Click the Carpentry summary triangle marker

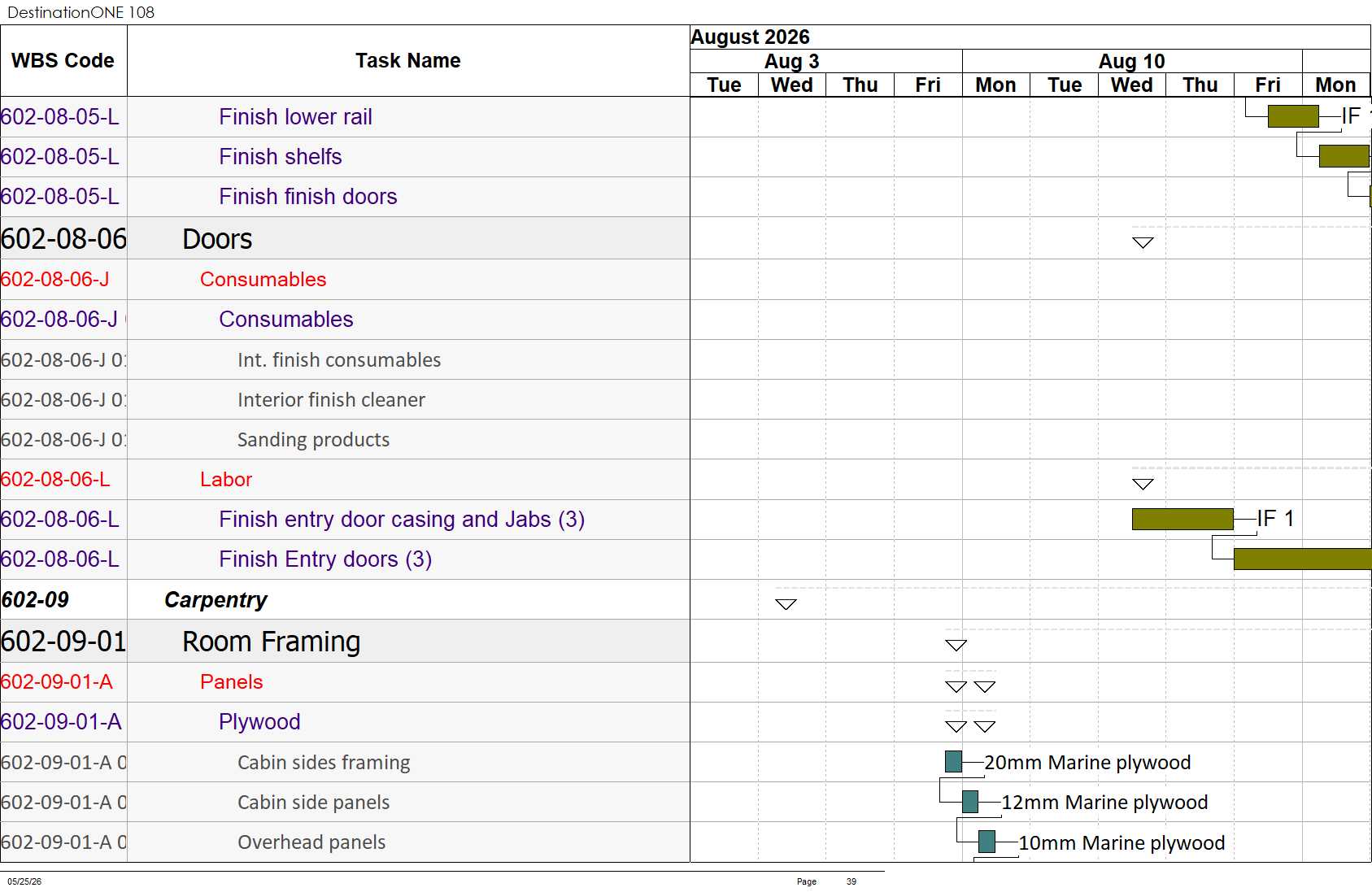[x=786, y=604]
